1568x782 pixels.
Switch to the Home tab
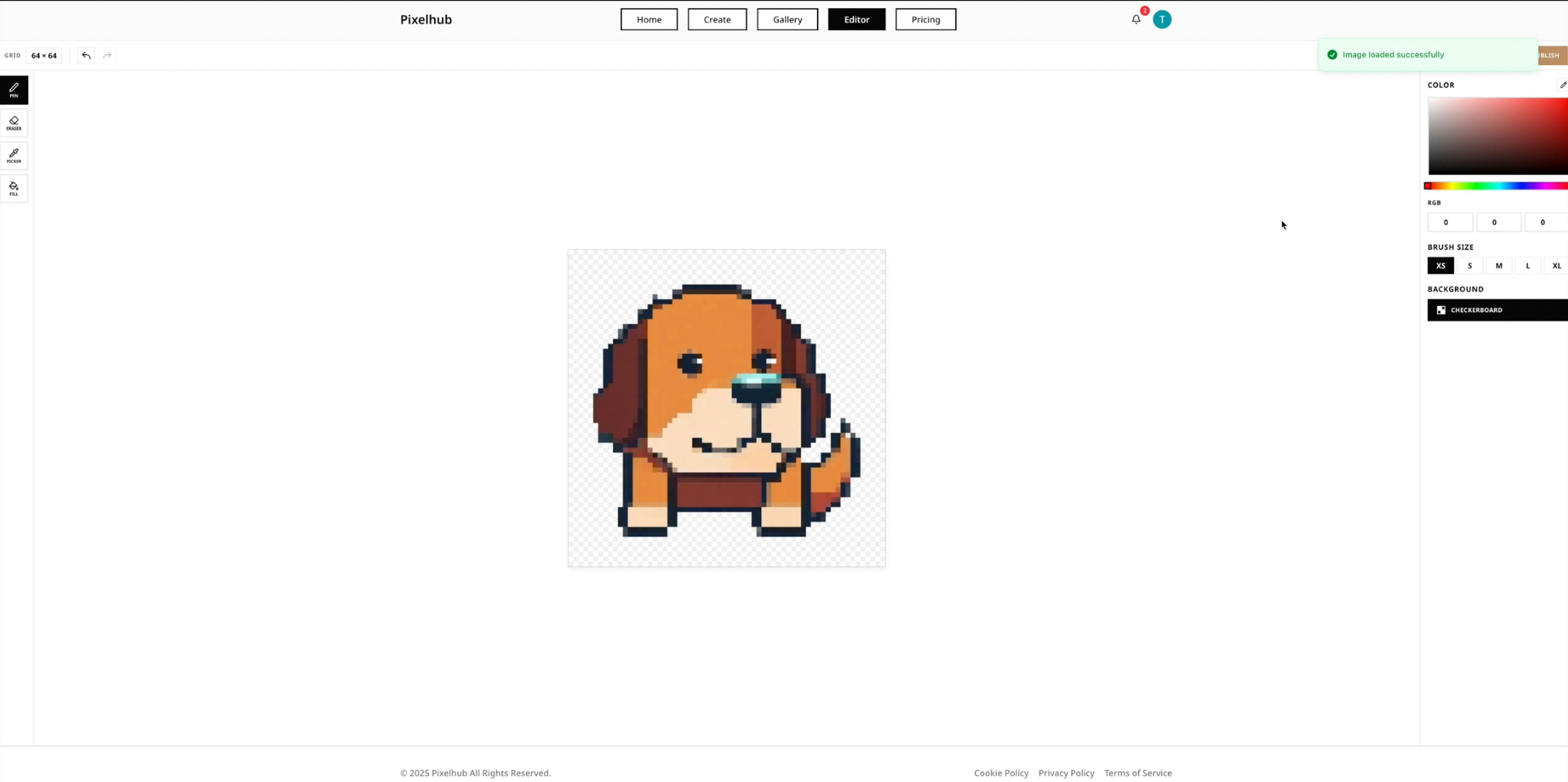pos(648,19)
